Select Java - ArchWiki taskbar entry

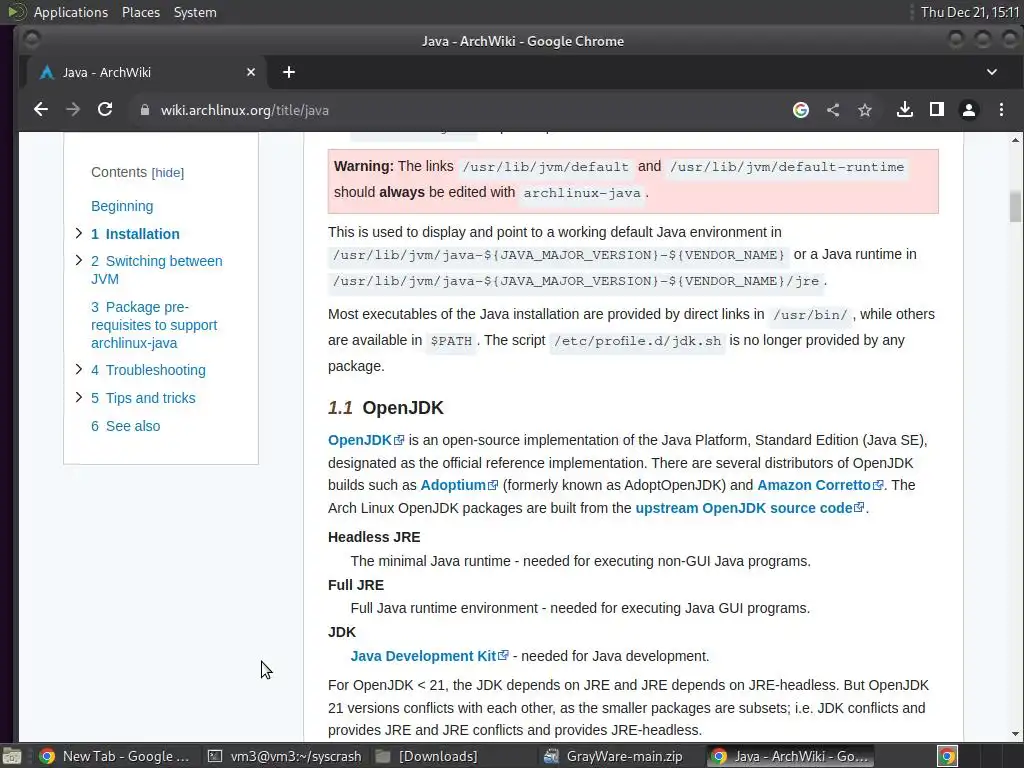click(790, 756)
